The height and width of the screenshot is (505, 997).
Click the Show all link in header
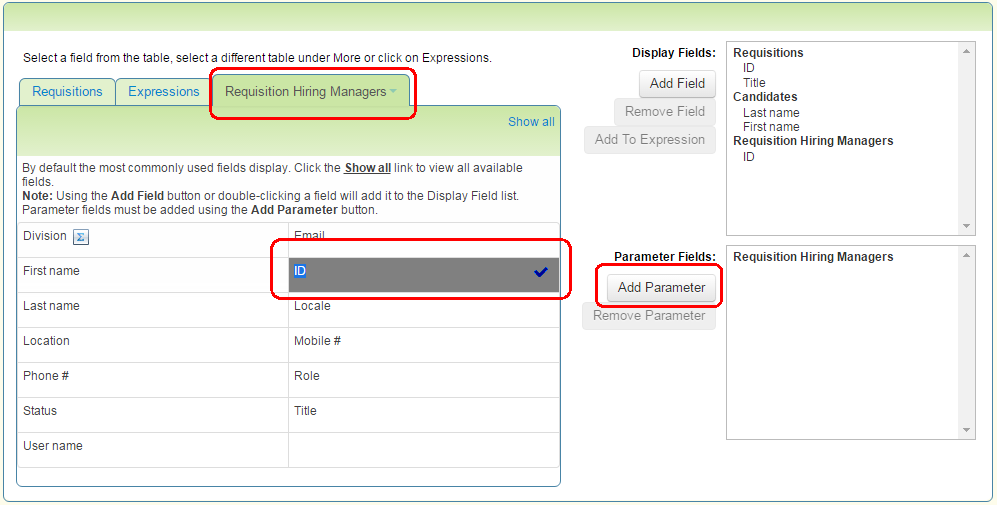tap(531, 122)
